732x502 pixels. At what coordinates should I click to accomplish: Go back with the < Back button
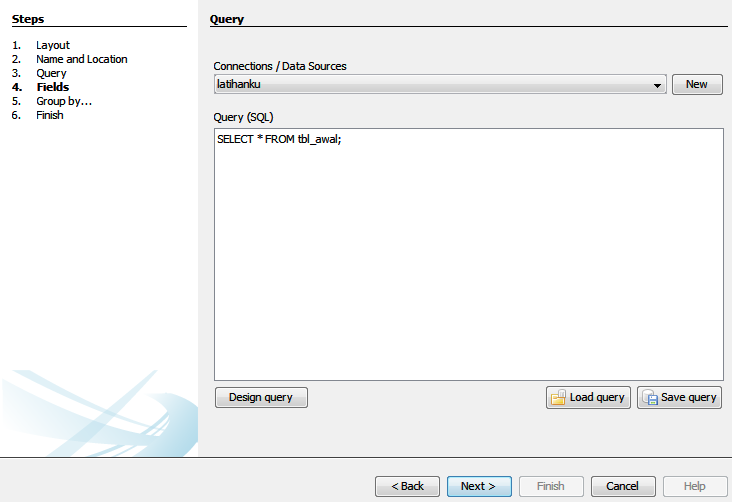click(407, 486)
